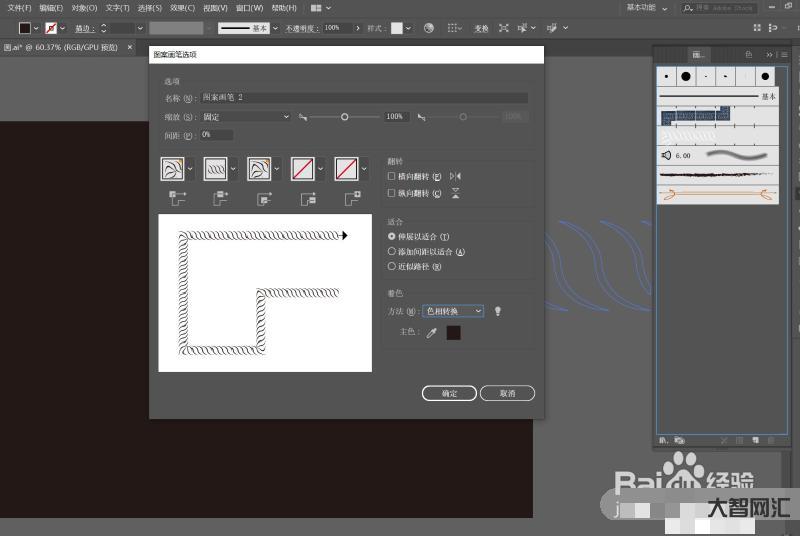The image size is (800, 536).
Task: Enable 横向翻转 checkbox
Action: (x=392, y=176)
